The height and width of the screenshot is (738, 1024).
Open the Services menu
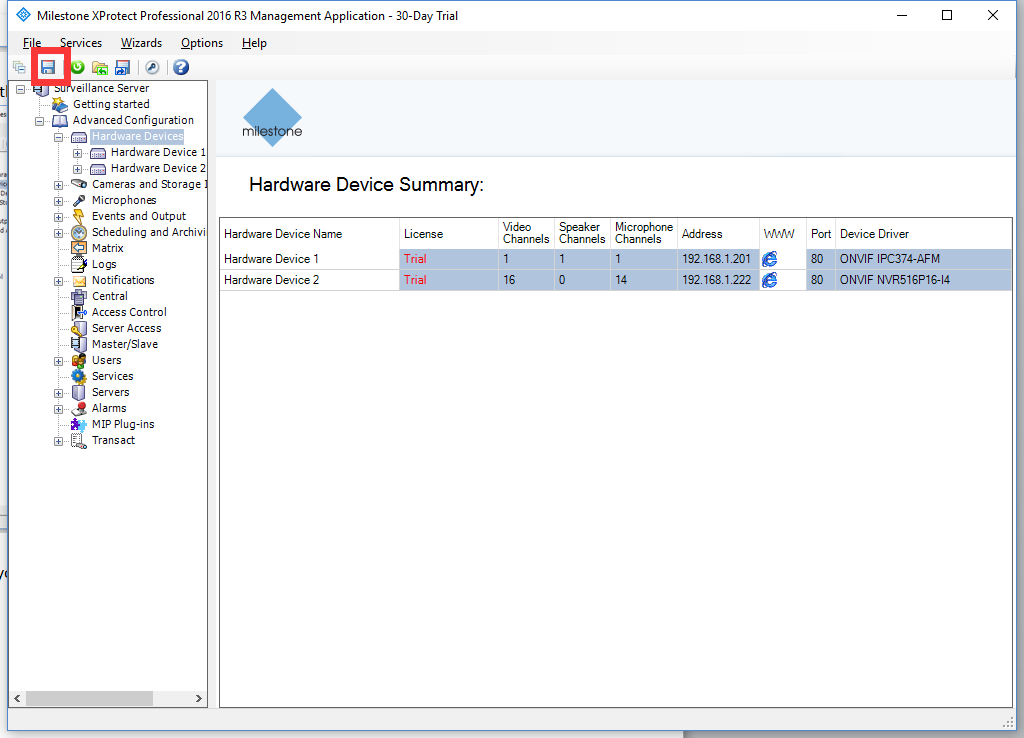coord(81,43)
